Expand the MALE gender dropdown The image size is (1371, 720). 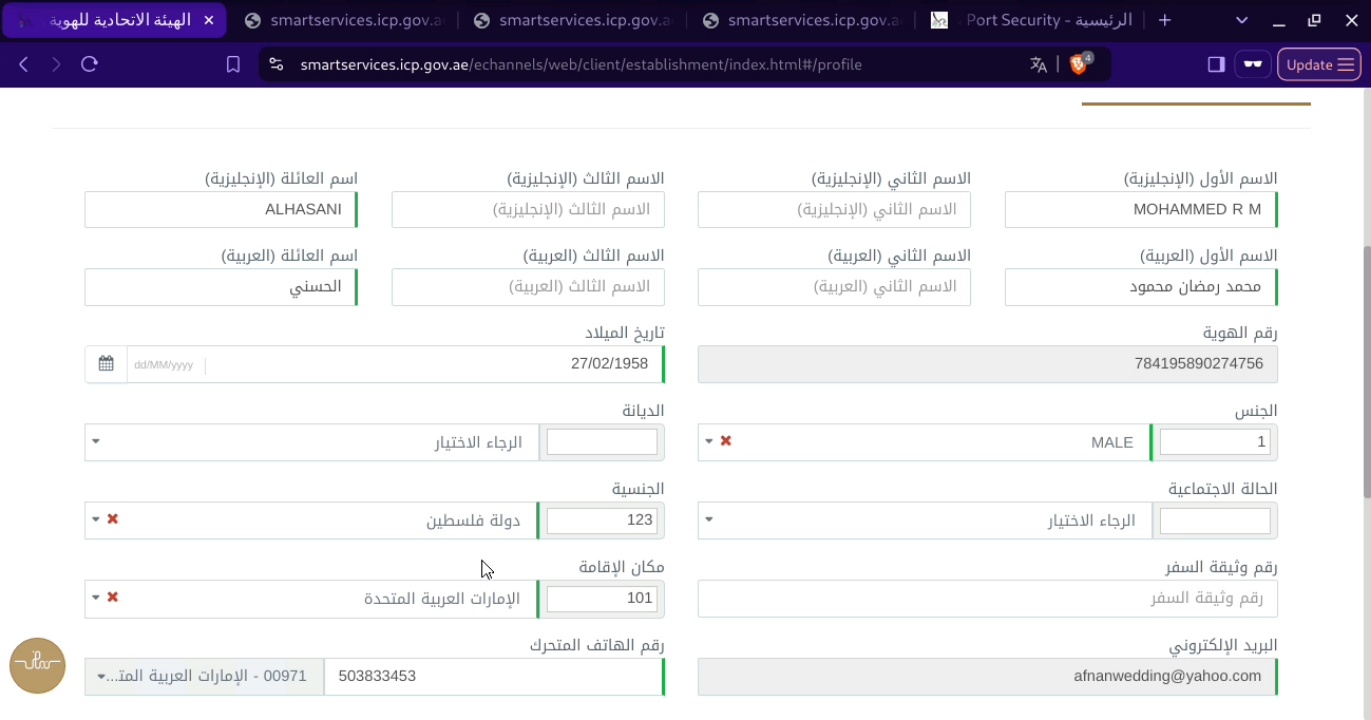point(709,441)
